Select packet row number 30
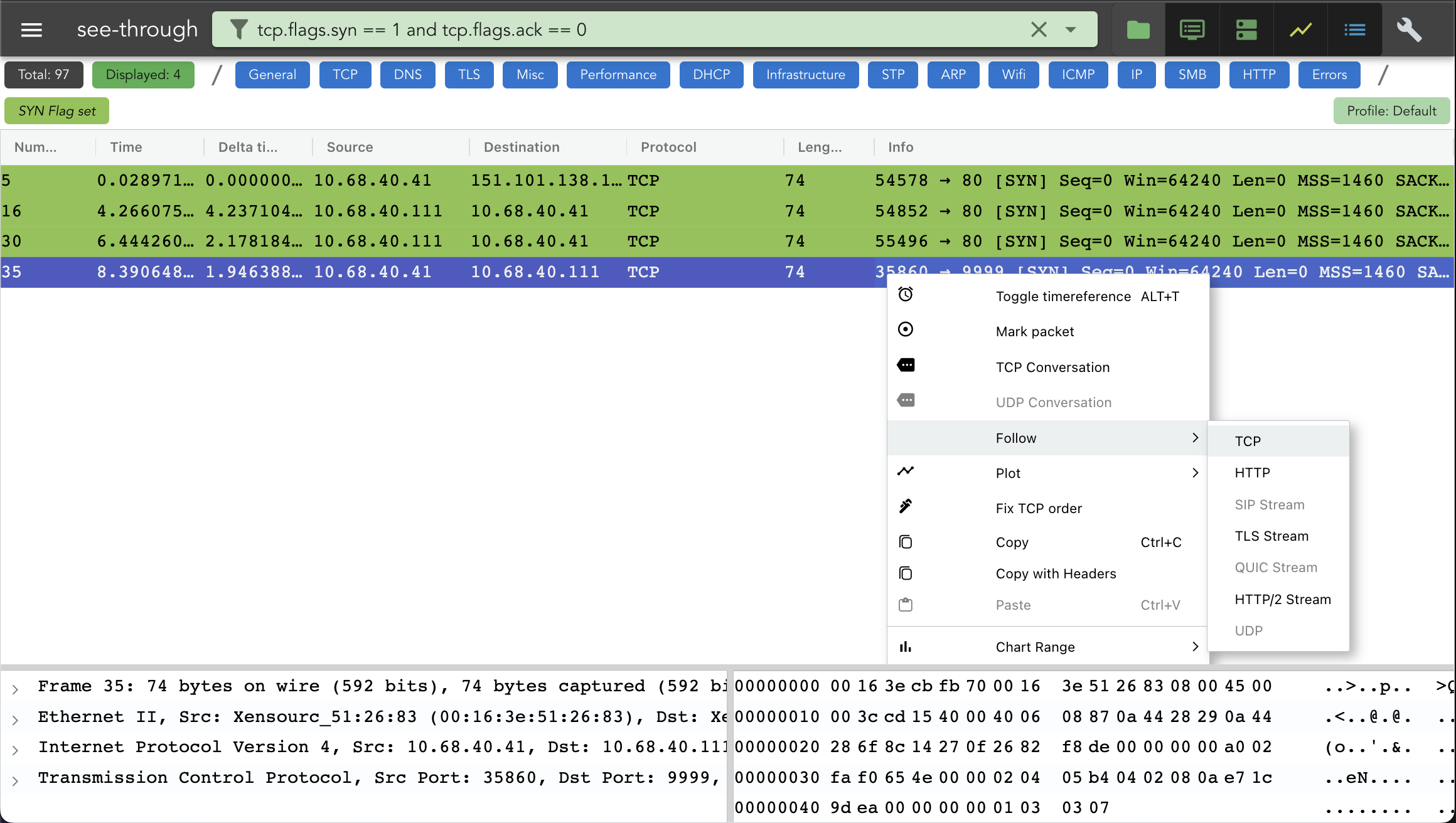 727,242
